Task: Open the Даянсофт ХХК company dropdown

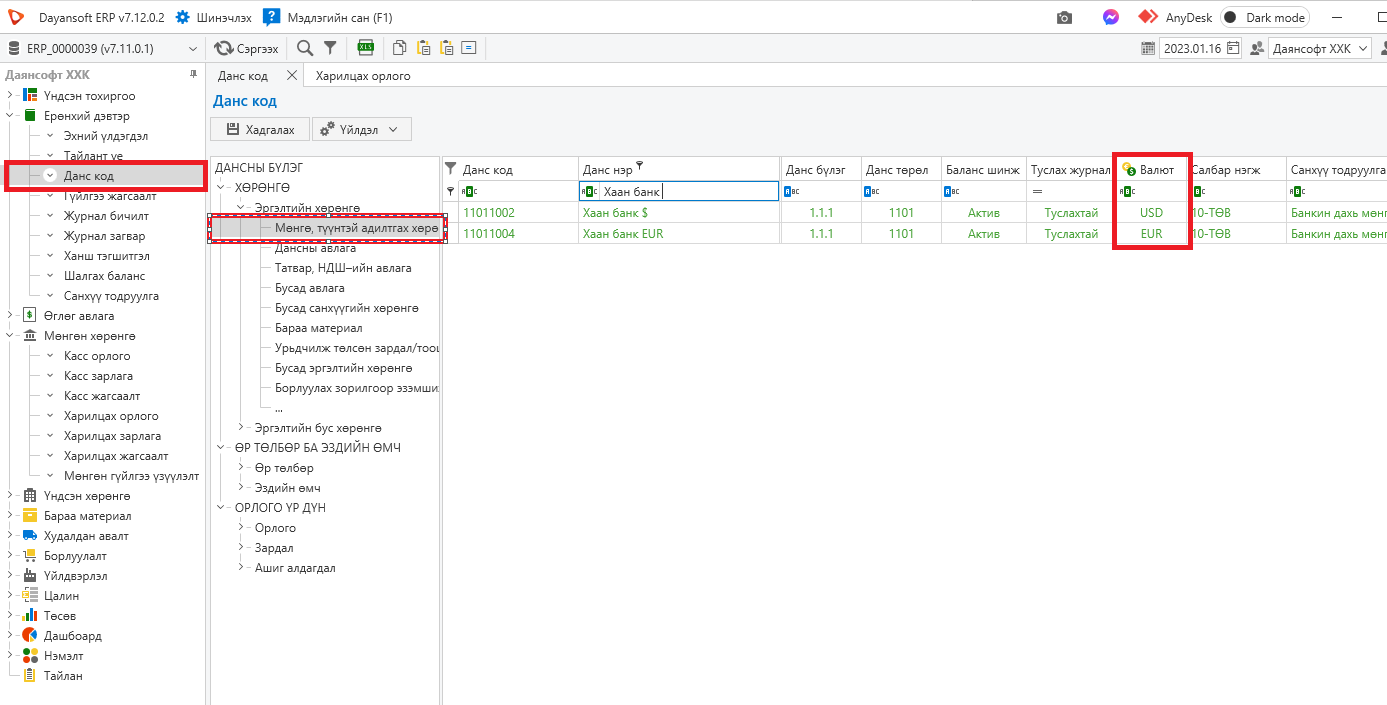Action: click(1322, 48)
